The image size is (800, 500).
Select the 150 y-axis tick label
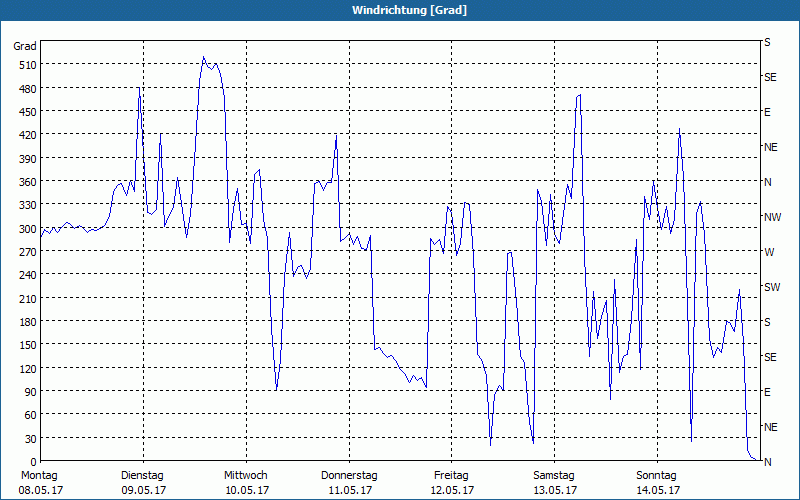tap(28, 345)
